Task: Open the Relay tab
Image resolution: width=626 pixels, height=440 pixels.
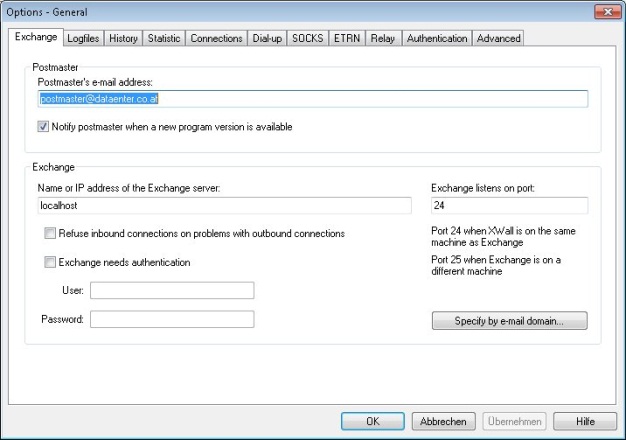Action: click(x=382, y=39)
